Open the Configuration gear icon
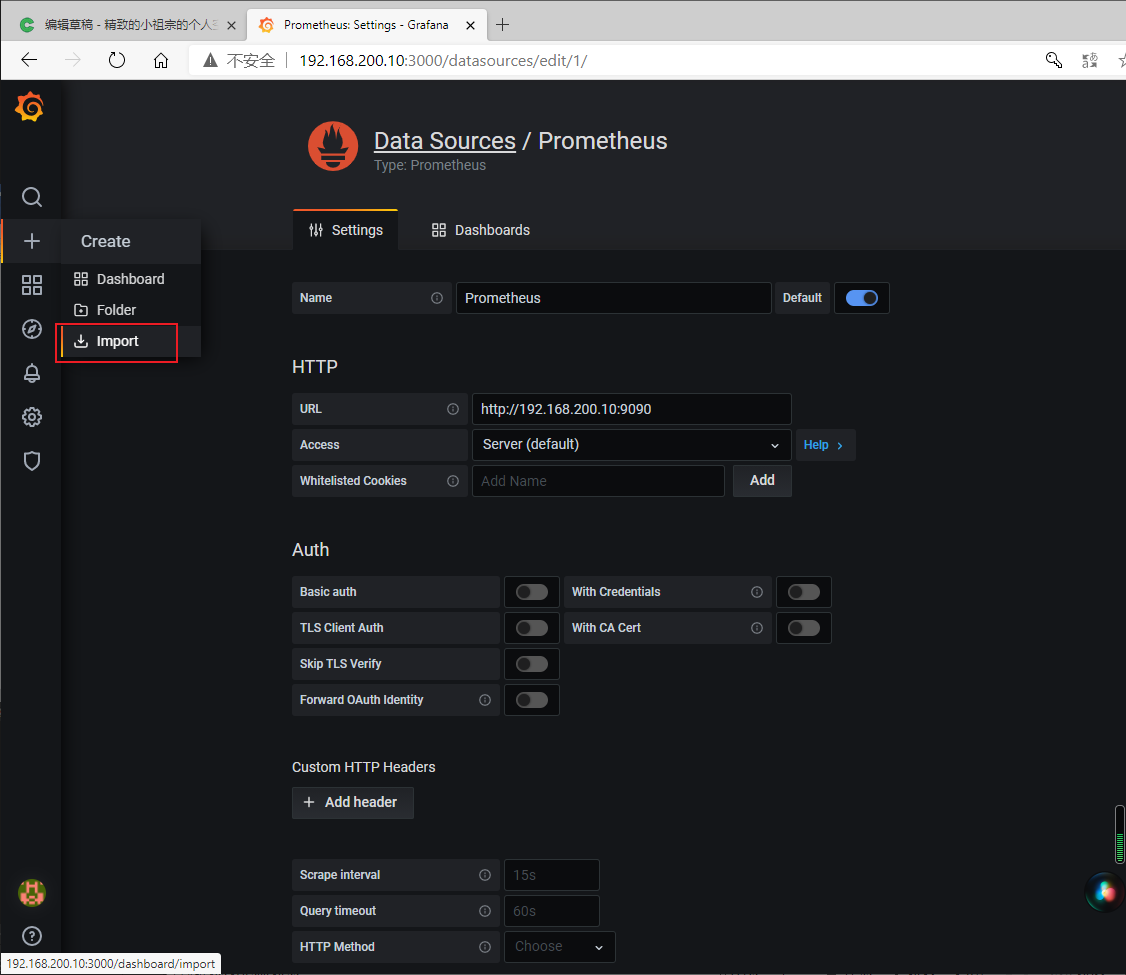 tap(32, 417)
